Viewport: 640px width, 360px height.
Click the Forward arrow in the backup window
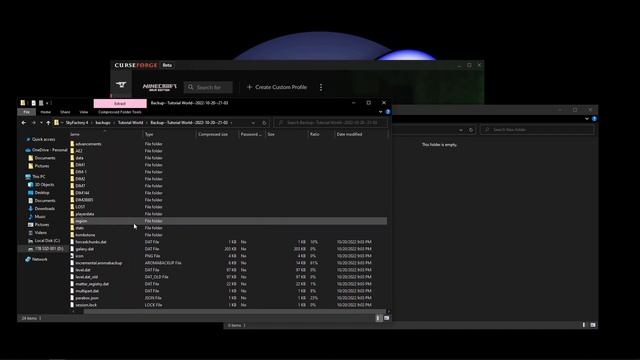33,122
